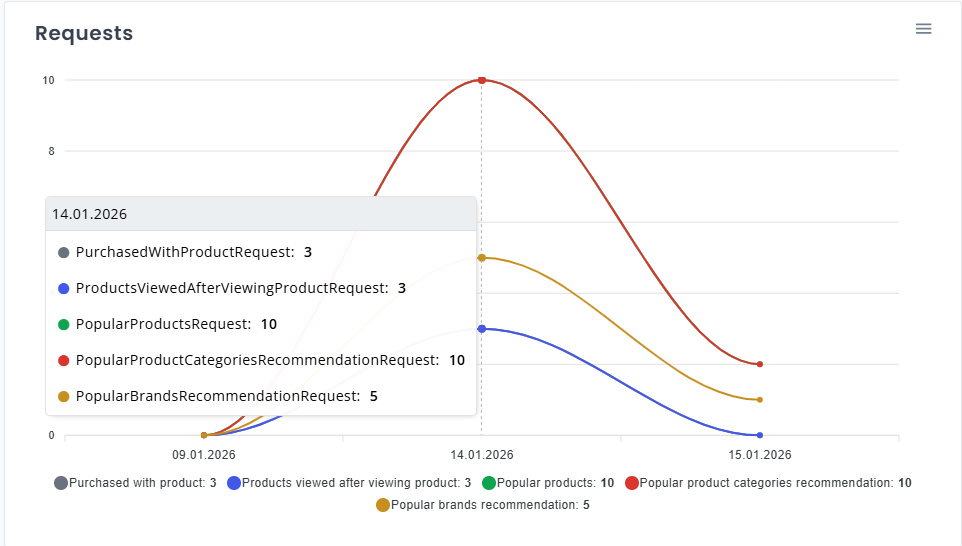This screenshot has height=546, width=962.
Task: Open the chart hamburger menu
Action: point(923,29)
